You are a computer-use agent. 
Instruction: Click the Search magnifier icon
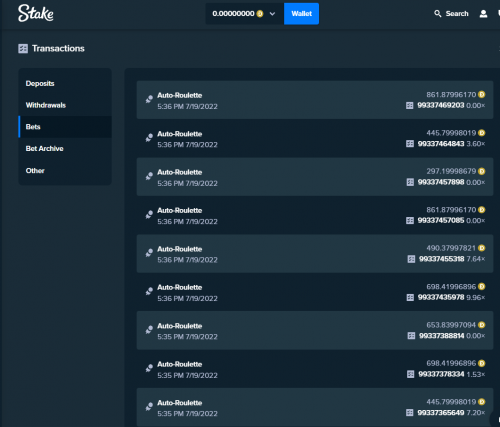(x=438, y=14)
